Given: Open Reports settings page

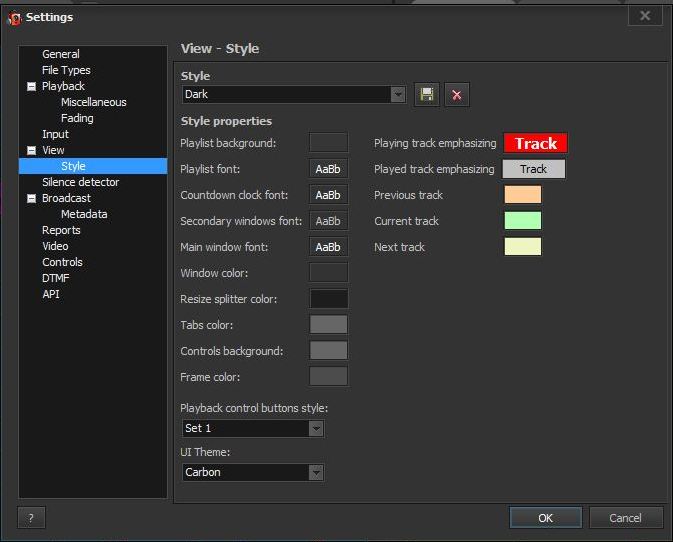Looking at the screenshot, I should click(61, 230).
